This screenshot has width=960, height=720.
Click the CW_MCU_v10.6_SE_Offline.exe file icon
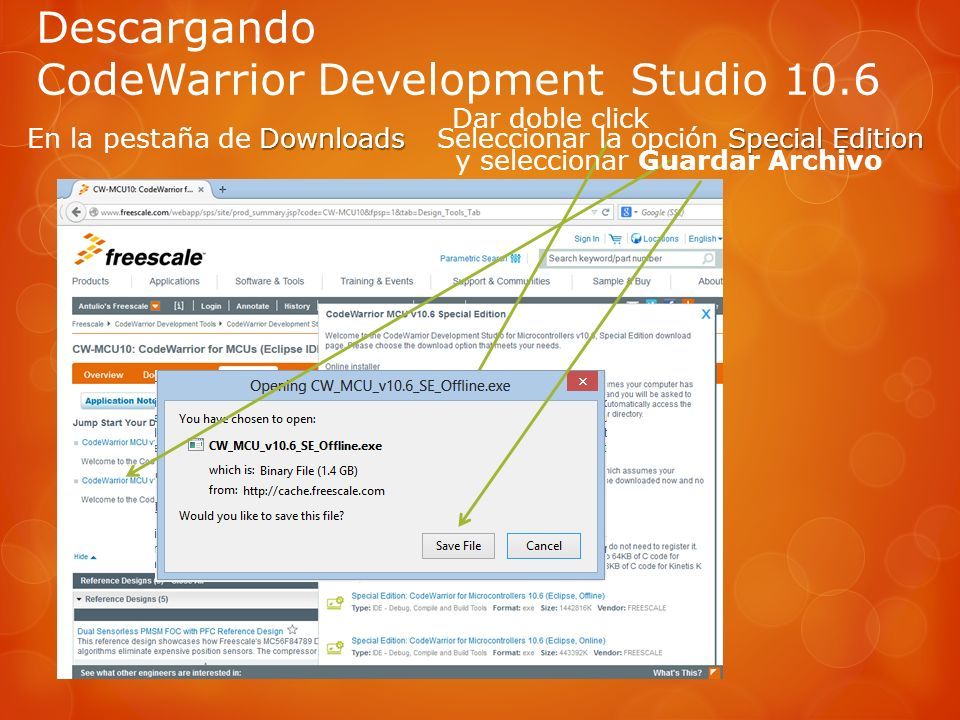(195, 445)
